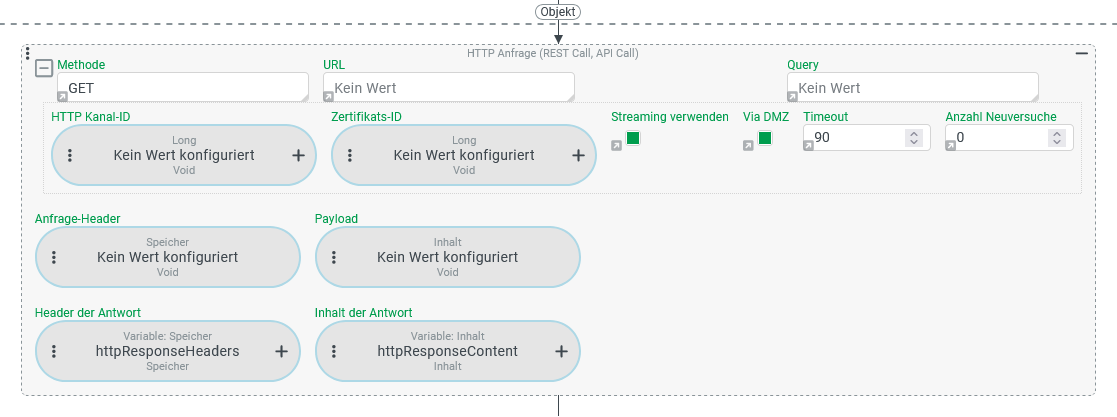Open three-dot menu of Payload field
The width and height of the screenshot is (1117, 417).
334,257
